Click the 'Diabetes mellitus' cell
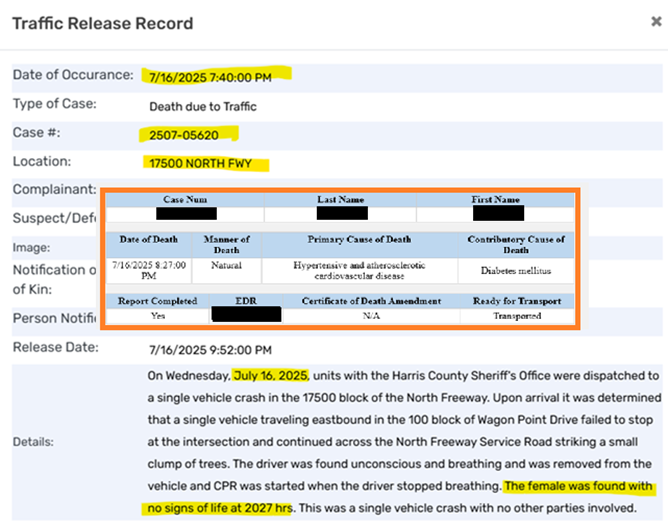This screenshot has width=668, height=524. [516, 271]
